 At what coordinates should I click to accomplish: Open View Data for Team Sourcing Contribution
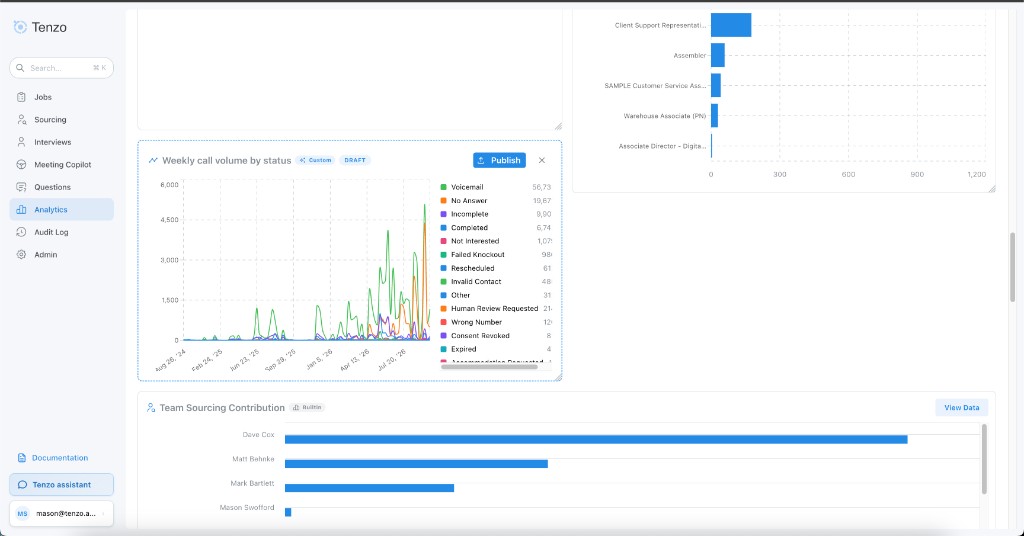(961, 407)
